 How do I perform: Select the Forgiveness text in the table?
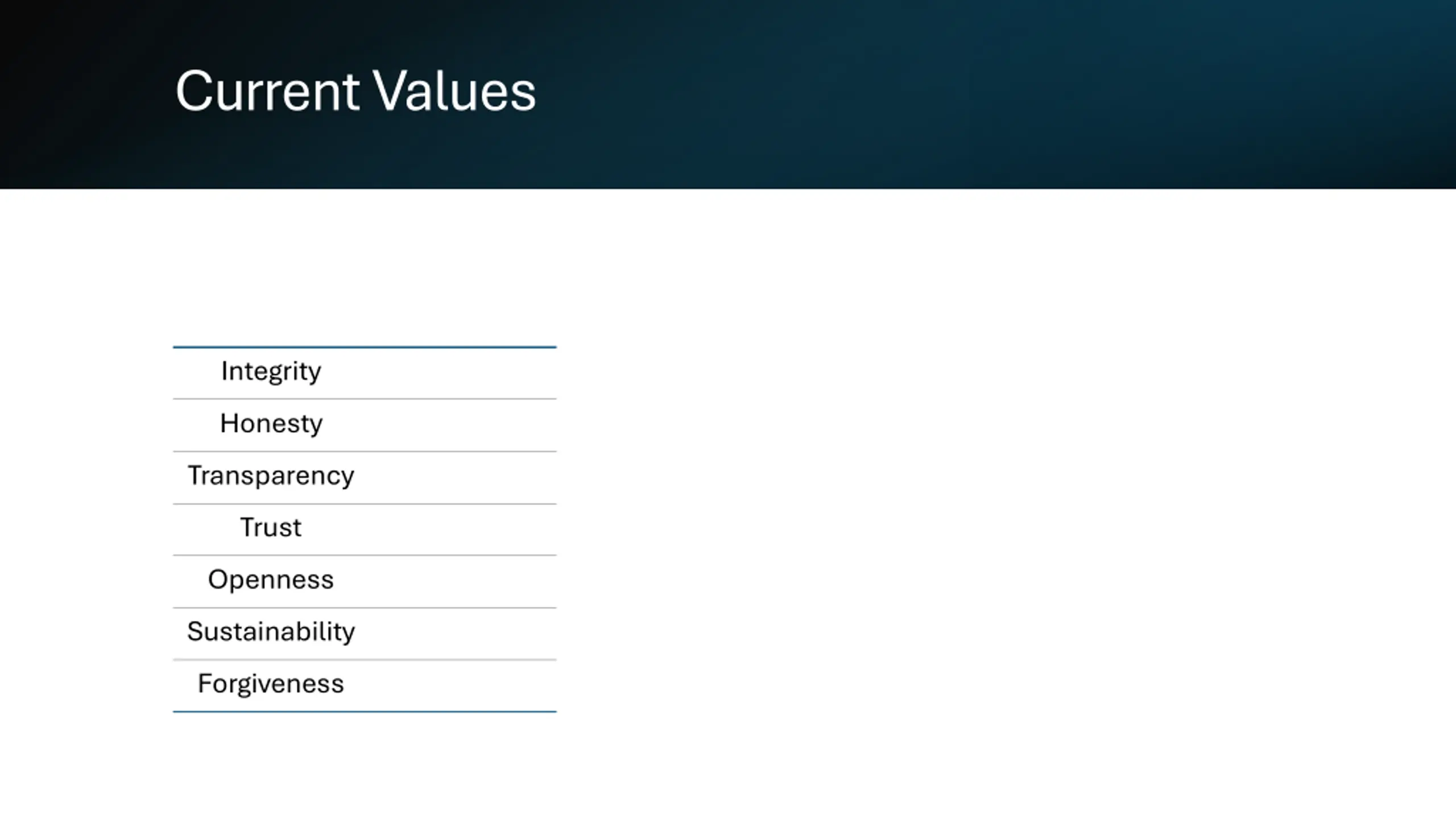coord(271,684)
